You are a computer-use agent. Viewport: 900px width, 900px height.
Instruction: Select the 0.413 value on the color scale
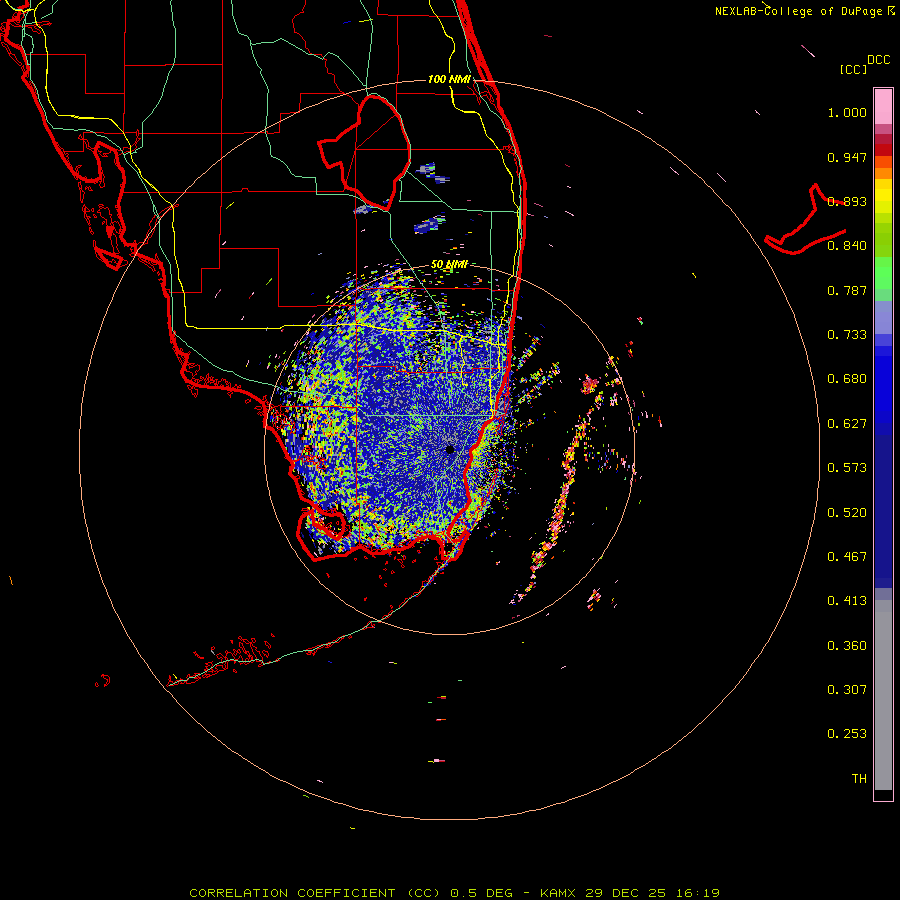coord(847,601)
